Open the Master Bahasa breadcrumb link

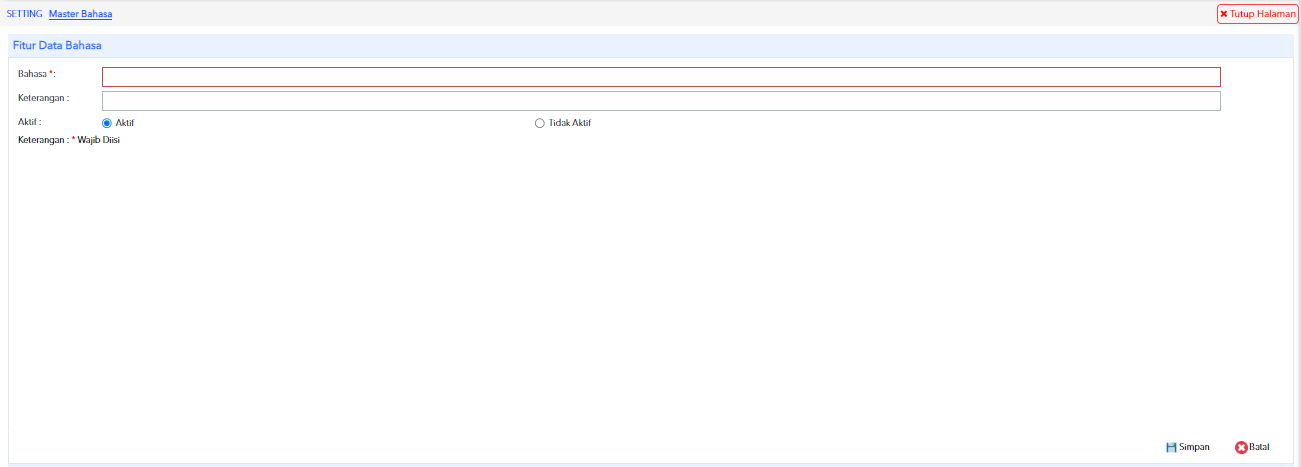tap(80, 14)
